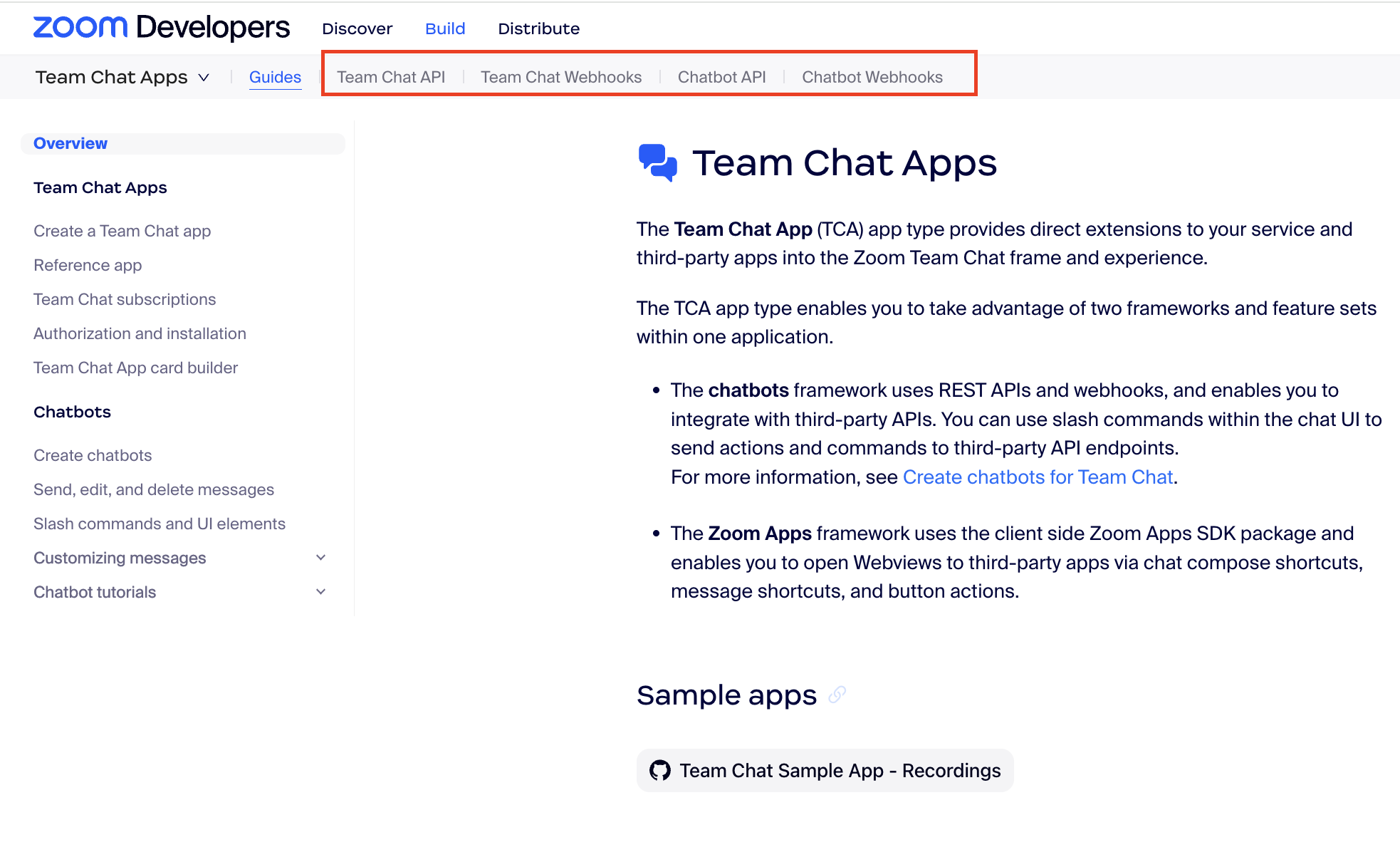Open the Team Chat Apps product dropdown

coord(122,77)
